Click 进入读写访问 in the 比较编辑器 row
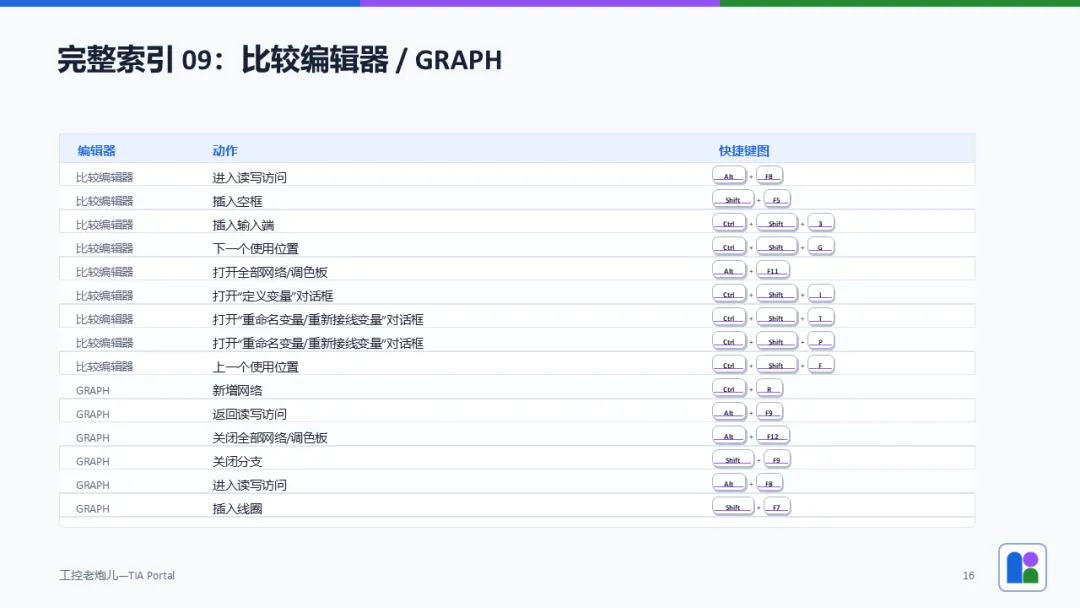 click(x=249, y=177)
